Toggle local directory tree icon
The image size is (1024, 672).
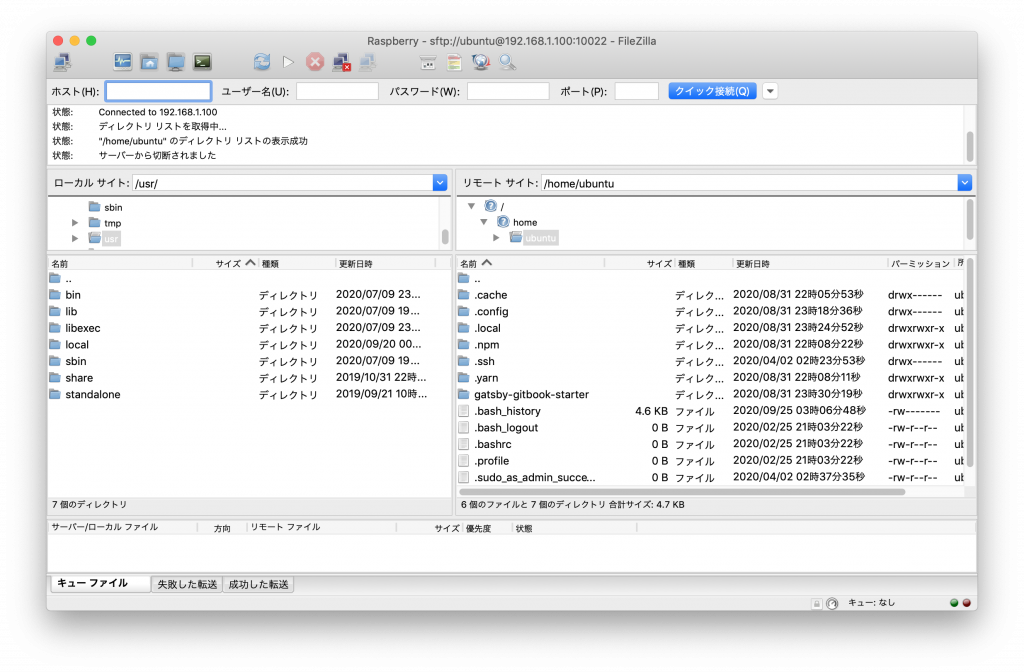coord(149,62)
